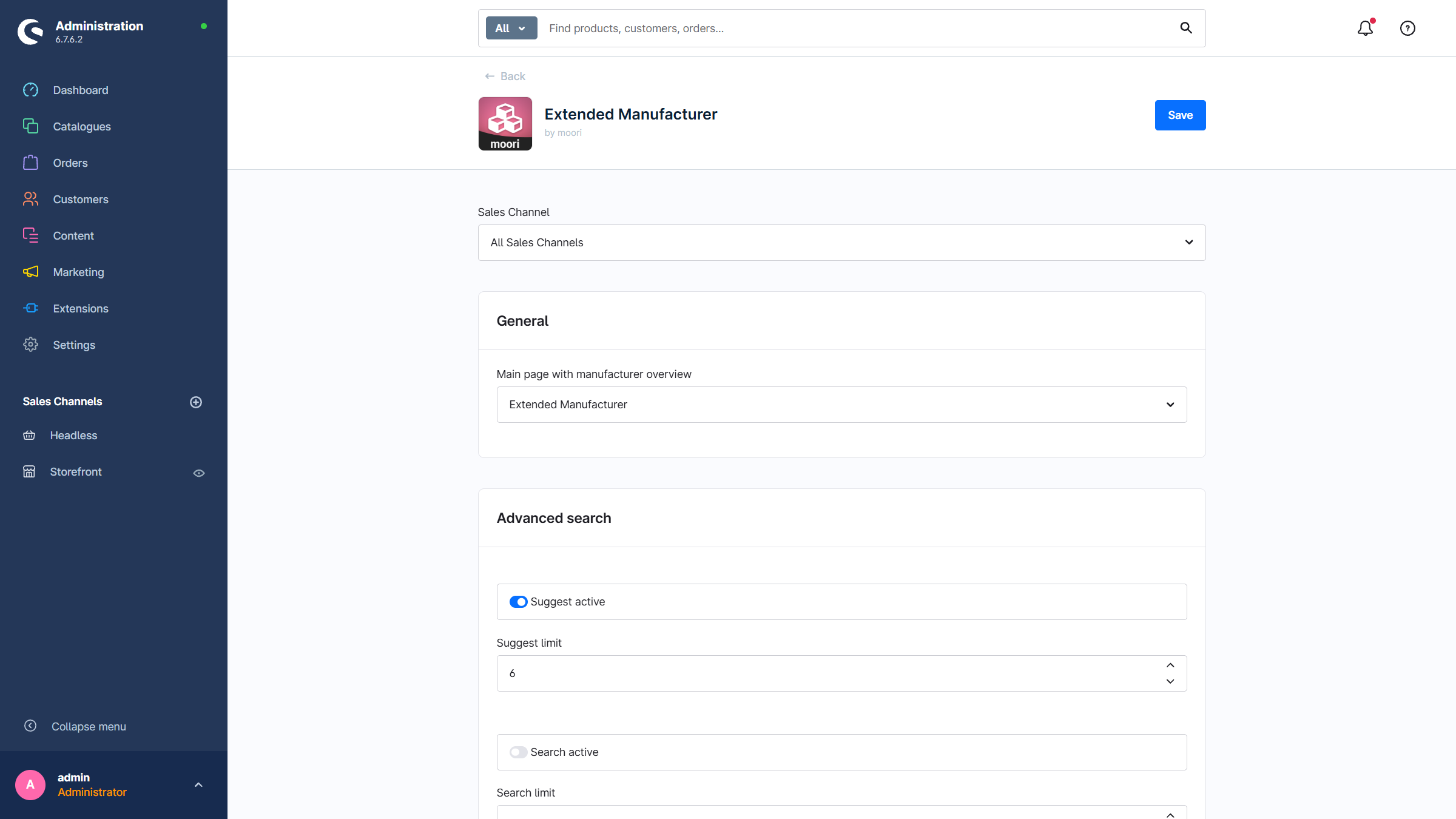Click the Collapse menu arrow icon
The height and width of the screenshot is (819, 1456).
click(x=30, y=726)
